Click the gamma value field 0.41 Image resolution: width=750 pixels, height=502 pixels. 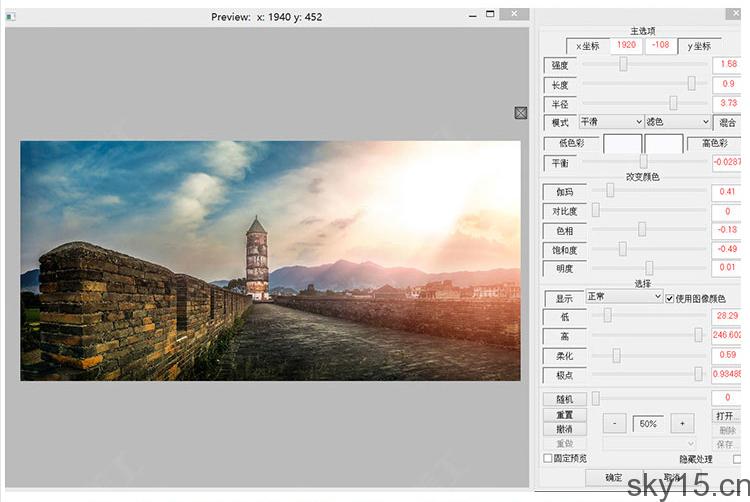(x=727, y=191)
